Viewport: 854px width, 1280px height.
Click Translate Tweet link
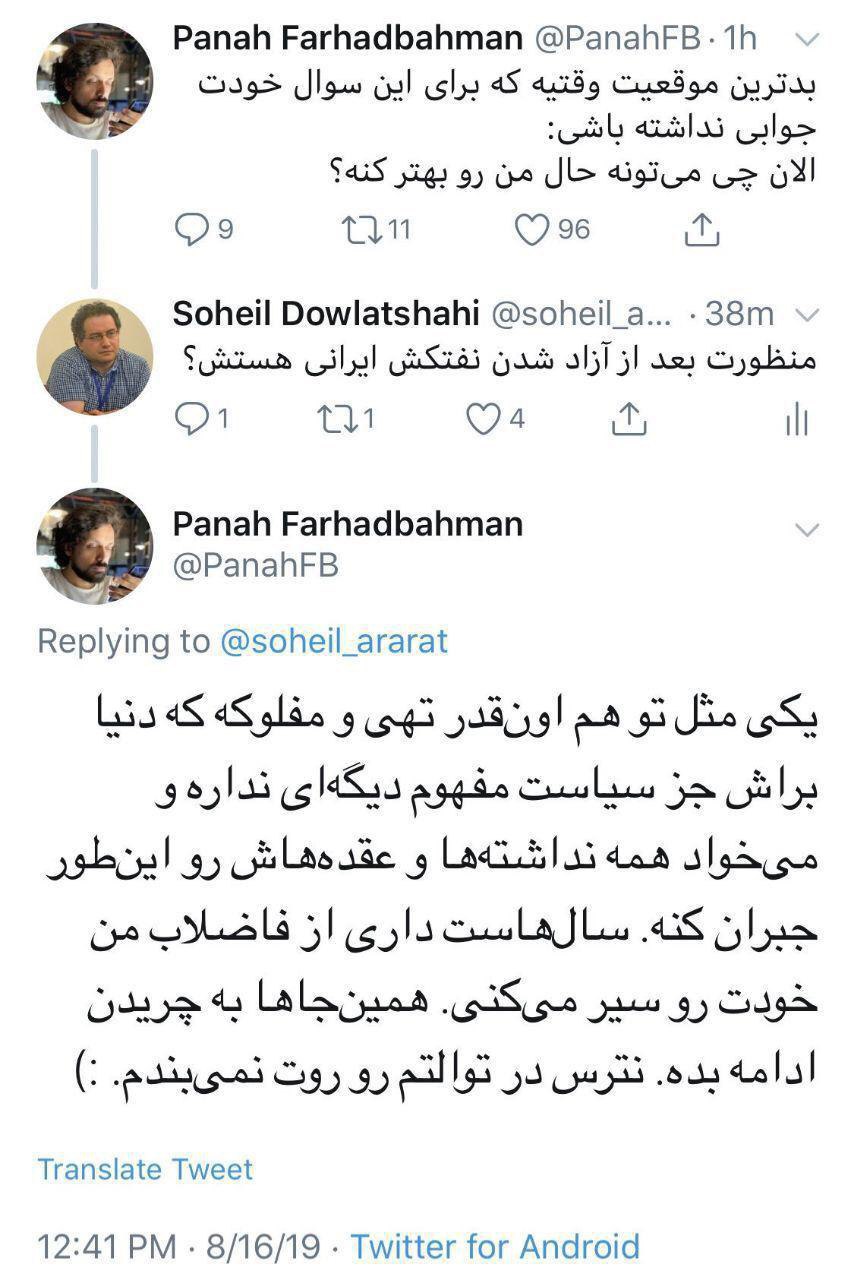(146, 1169)
